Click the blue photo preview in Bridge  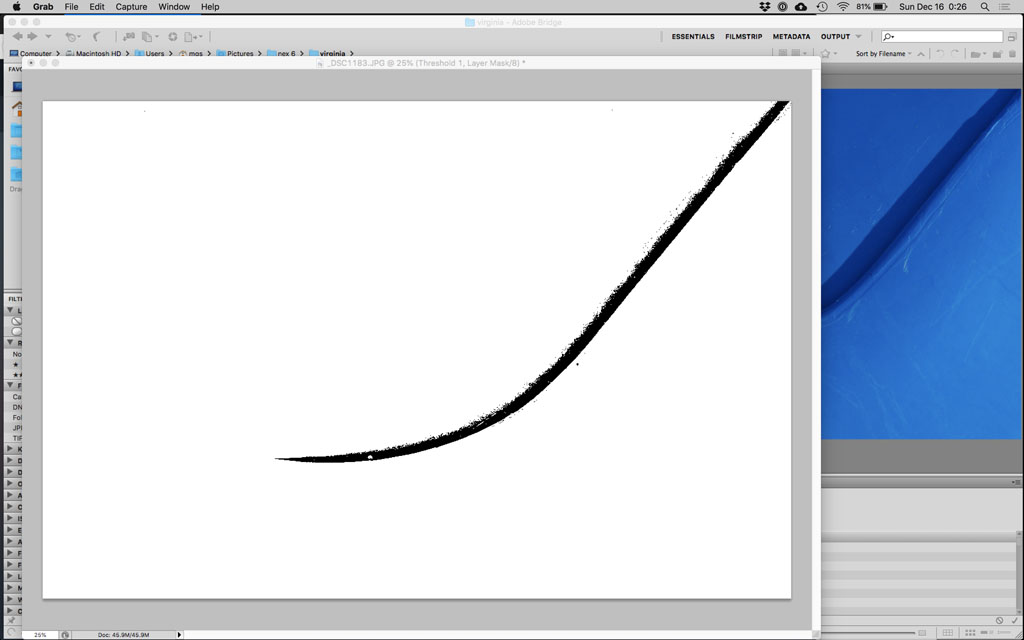pyautogui.click(x=920, y=264)
